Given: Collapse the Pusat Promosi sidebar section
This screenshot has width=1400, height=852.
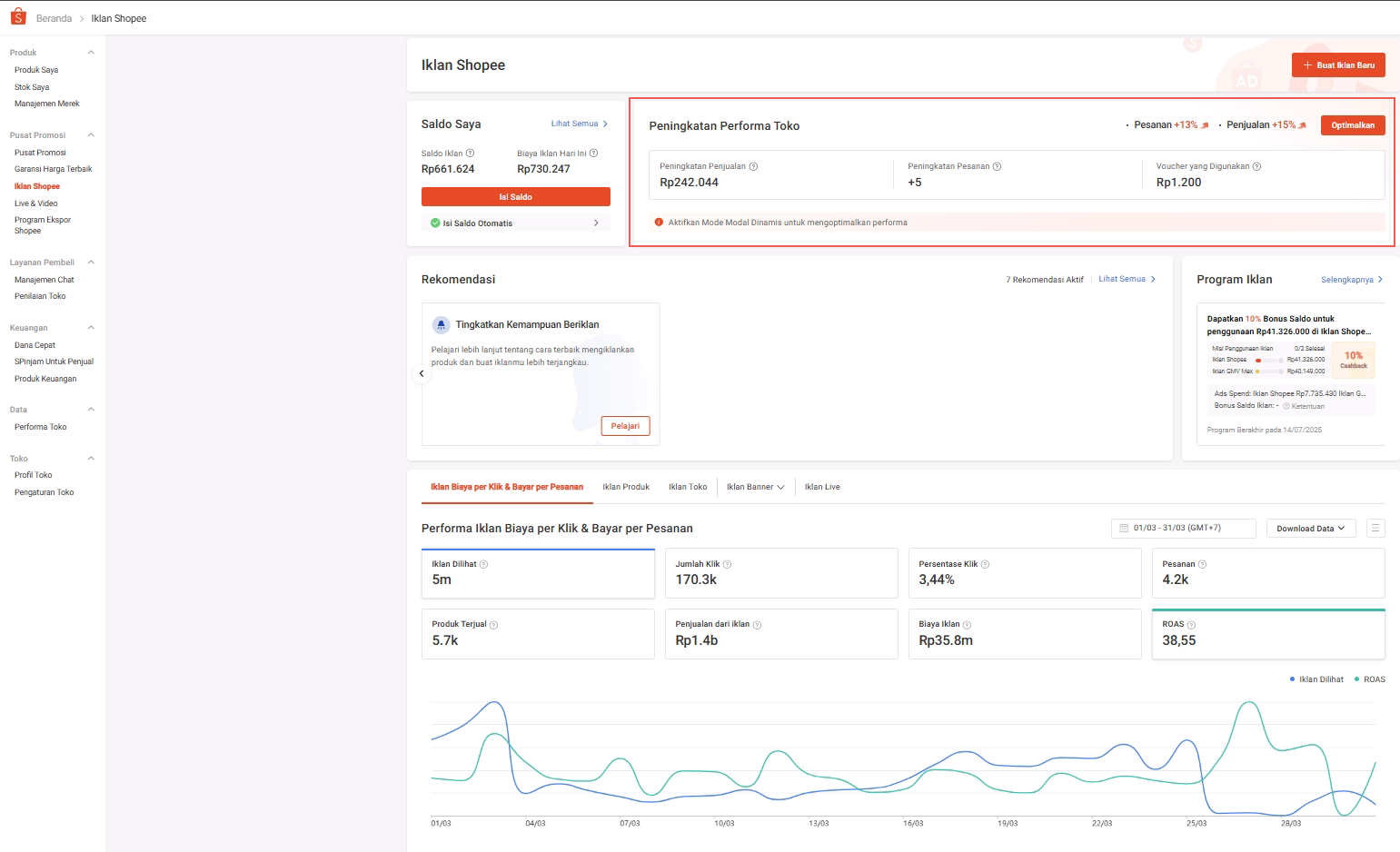Looking at the screenshot, I should [91, 135].
